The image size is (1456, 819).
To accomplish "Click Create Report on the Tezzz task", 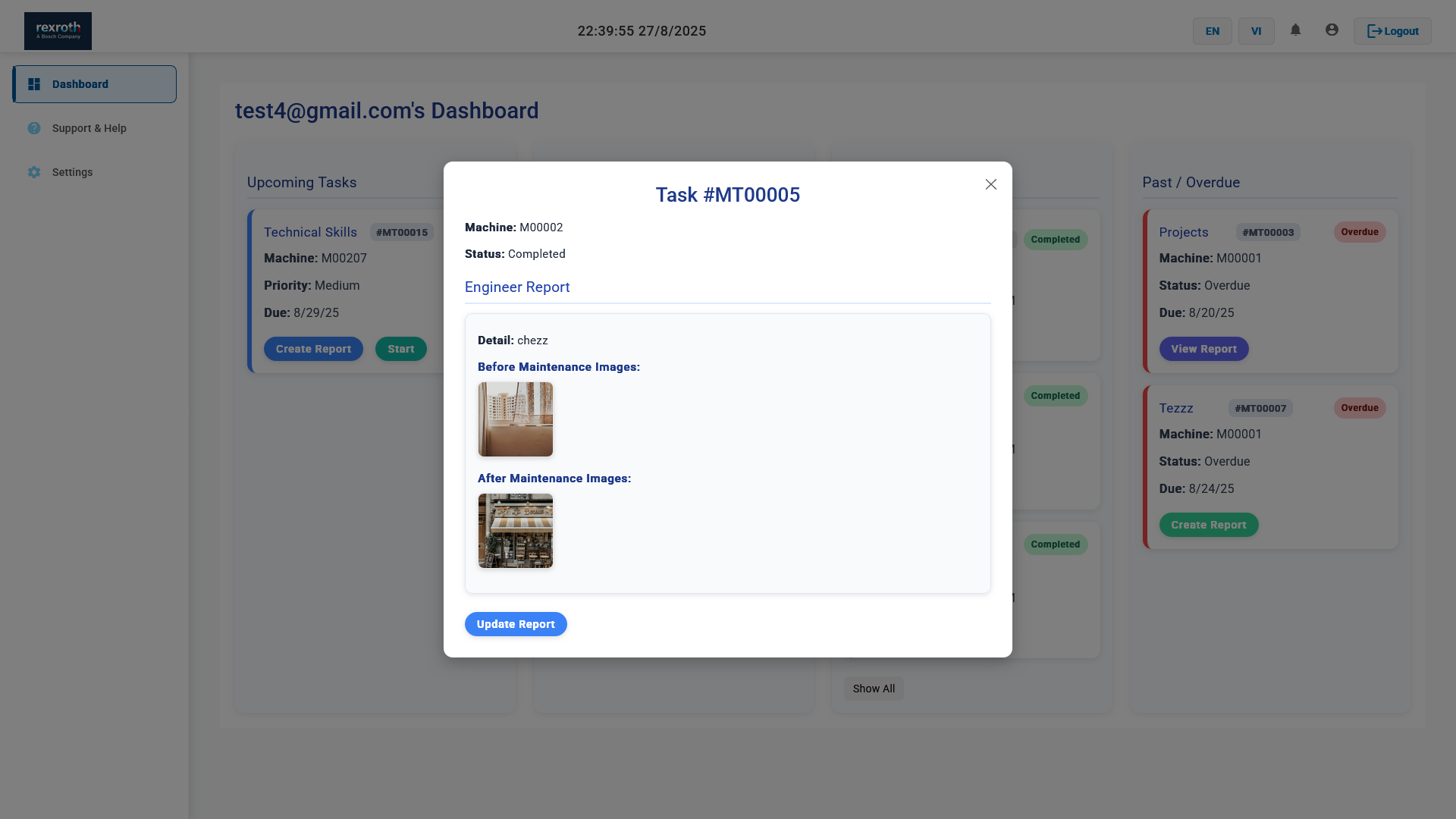I will (x=1208, y=525).
